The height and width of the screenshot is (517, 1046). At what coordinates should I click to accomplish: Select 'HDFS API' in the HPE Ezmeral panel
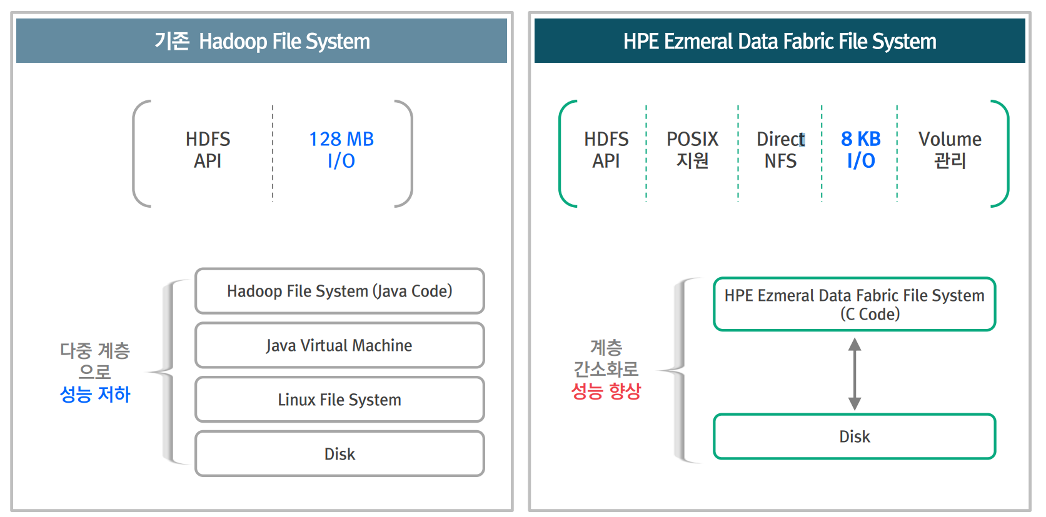coord(606,150)
